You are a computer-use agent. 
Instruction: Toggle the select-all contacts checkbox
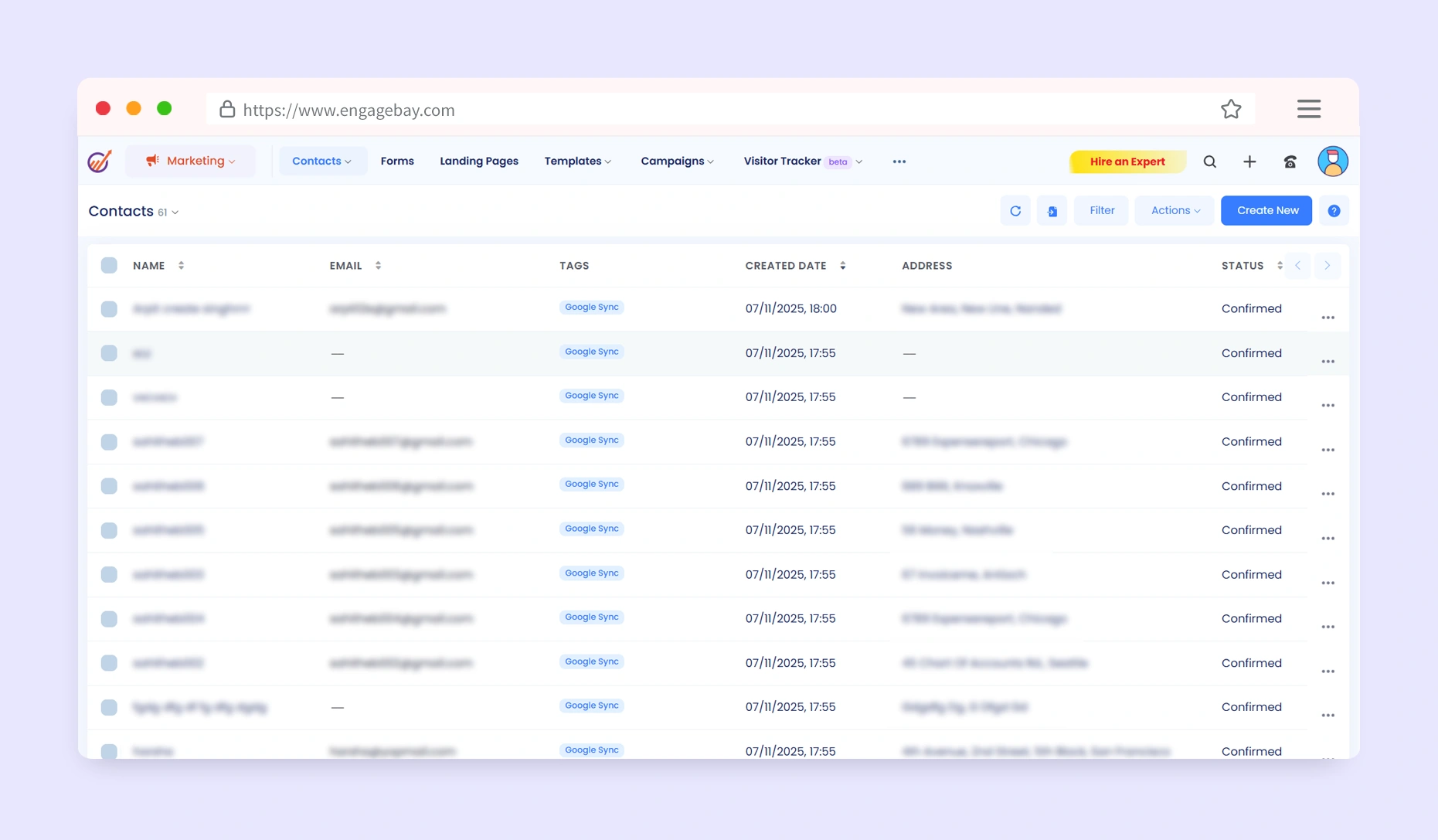[109, 266]
